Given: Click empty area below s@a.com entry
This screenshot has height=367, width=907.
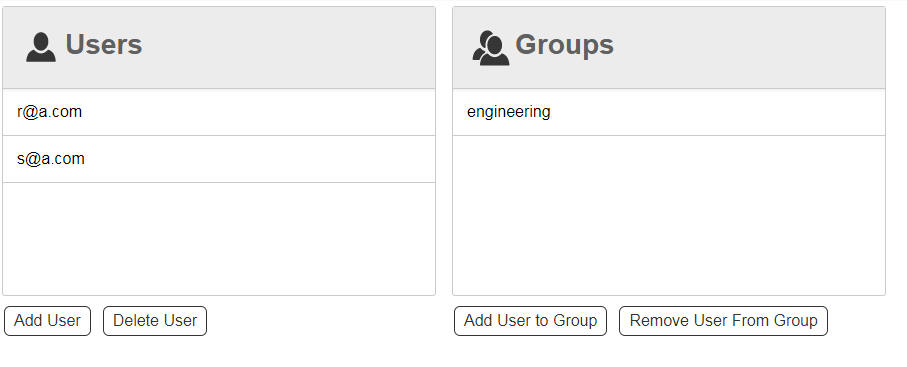Looking at the screenshot, I should [x=219, y=238].
